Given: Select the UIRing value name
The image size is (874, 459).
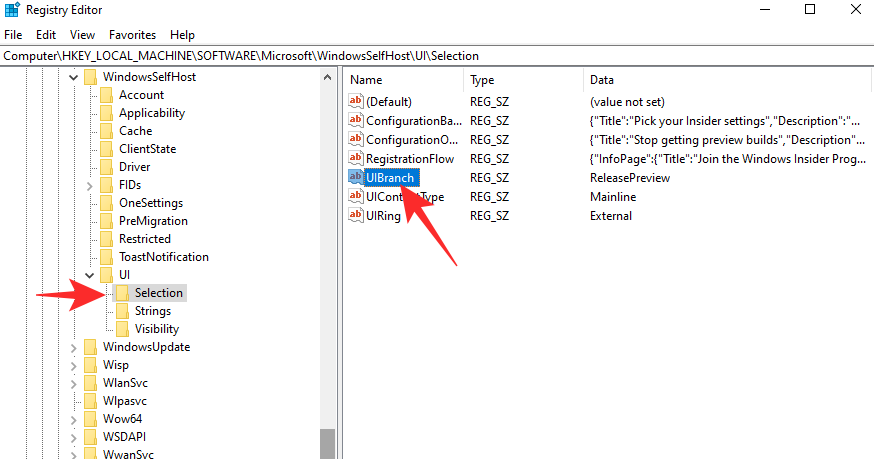Looking at the screenshot, I should 383,216.
